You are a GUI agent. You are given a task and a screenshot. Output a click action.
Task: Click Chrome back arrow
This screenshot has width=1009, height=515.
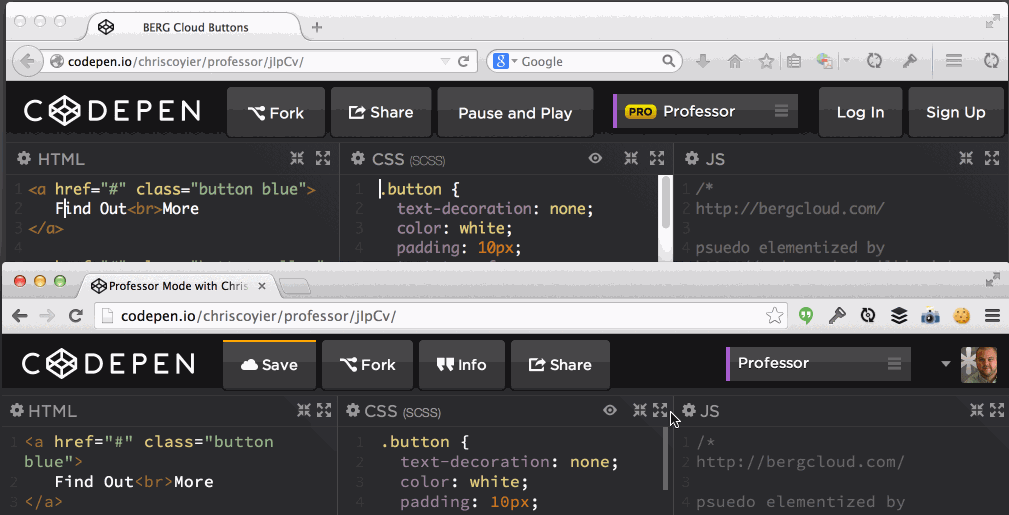tap(20, 315)
